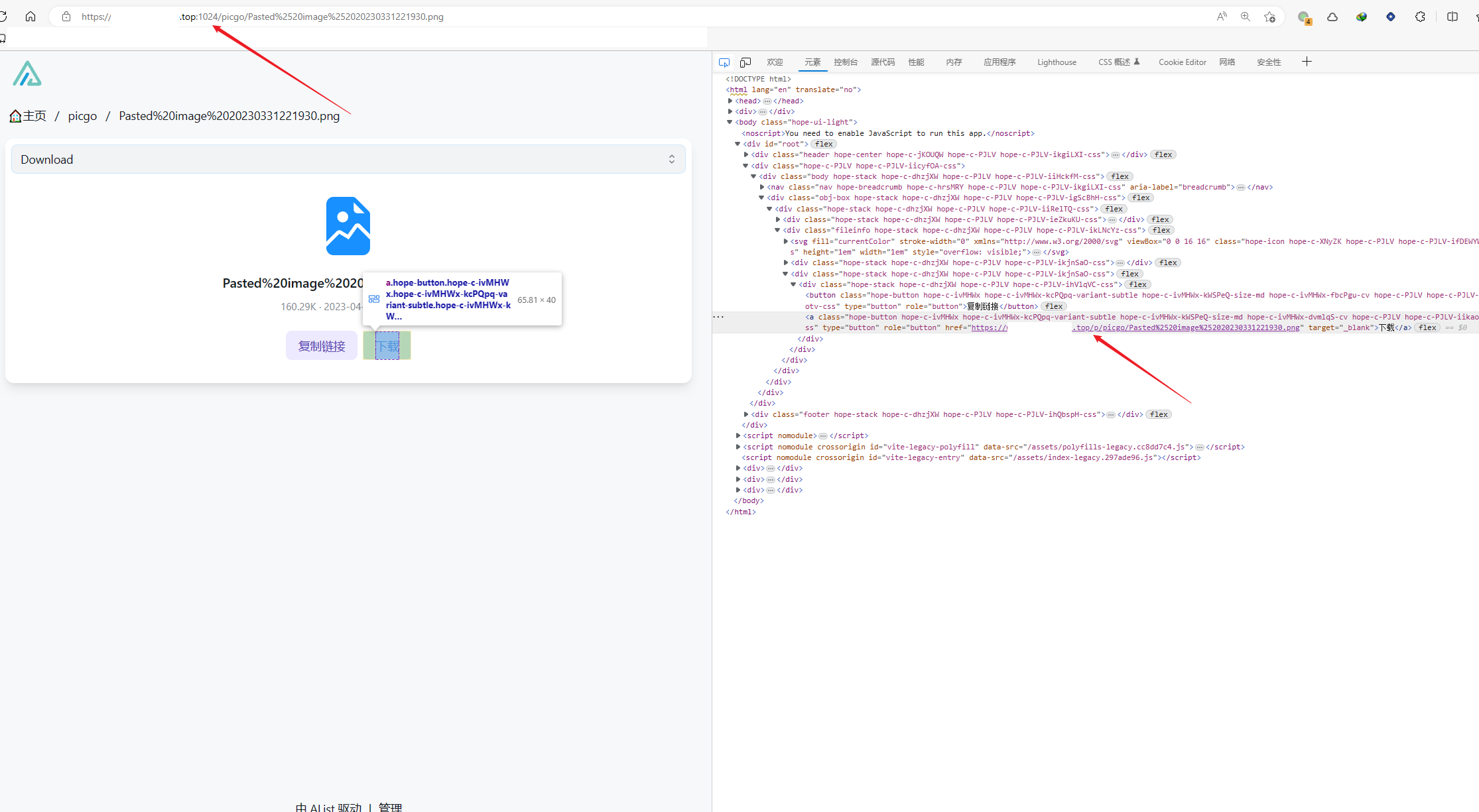Click the png filename breadcrumb
Viewport: 1479px width, 812px height.
click(229, 116)
